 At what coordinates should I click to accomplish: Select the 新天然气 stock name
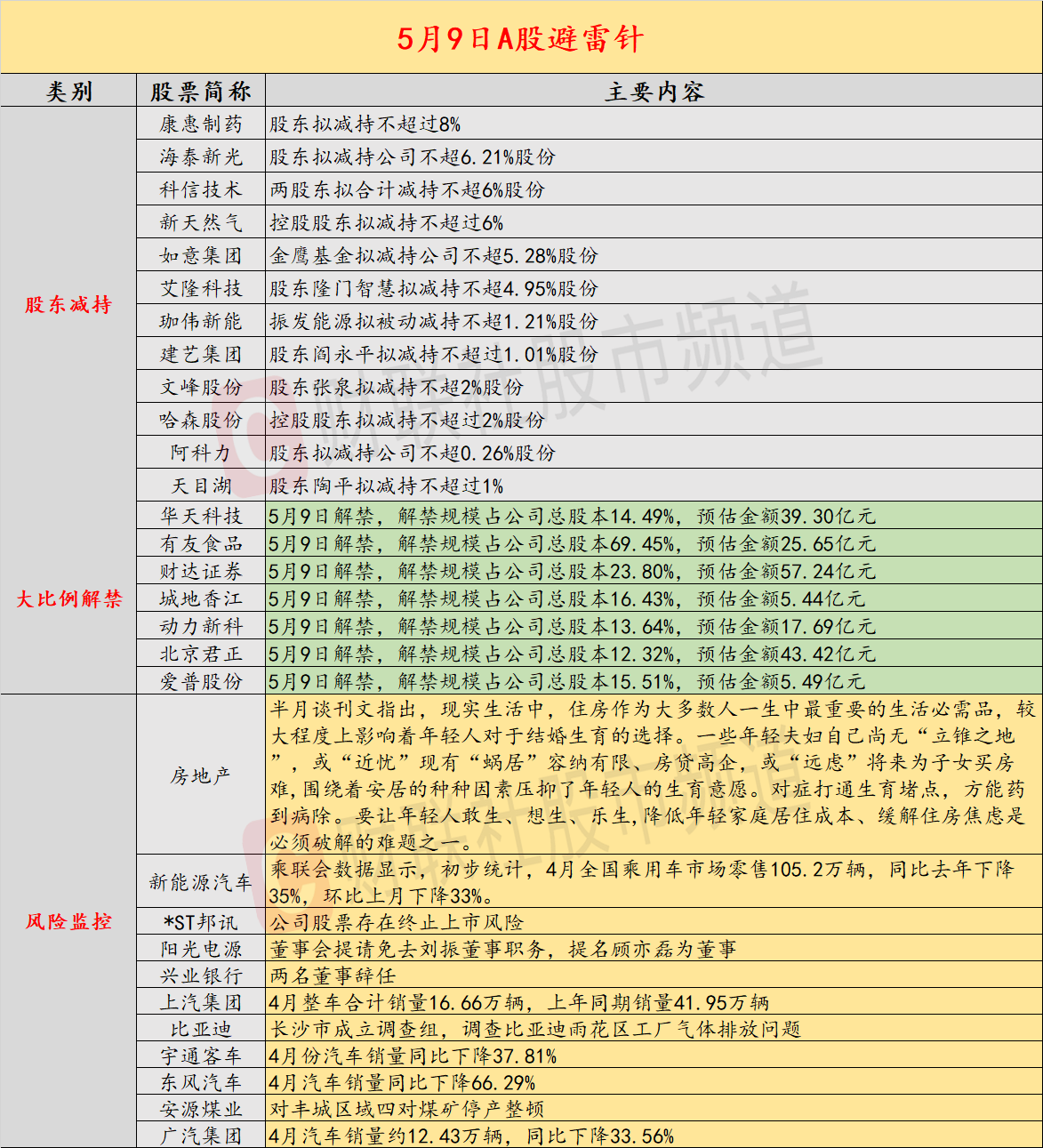[201, 222]
